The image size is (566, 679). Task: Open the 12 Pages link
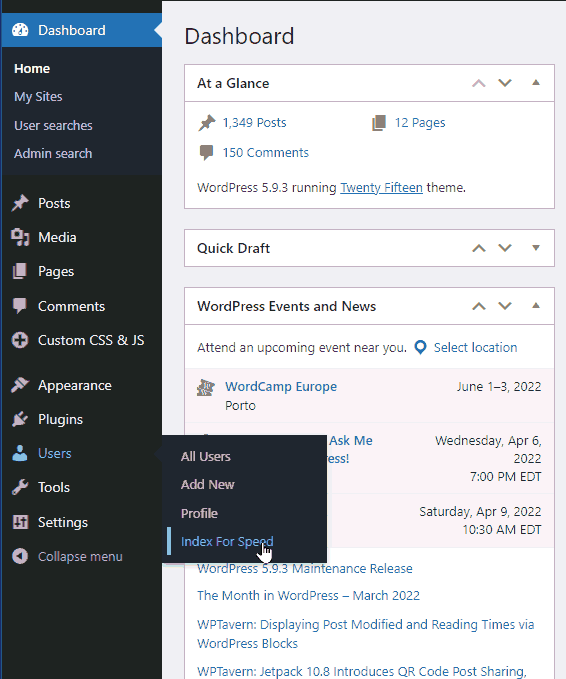point(420,123)
